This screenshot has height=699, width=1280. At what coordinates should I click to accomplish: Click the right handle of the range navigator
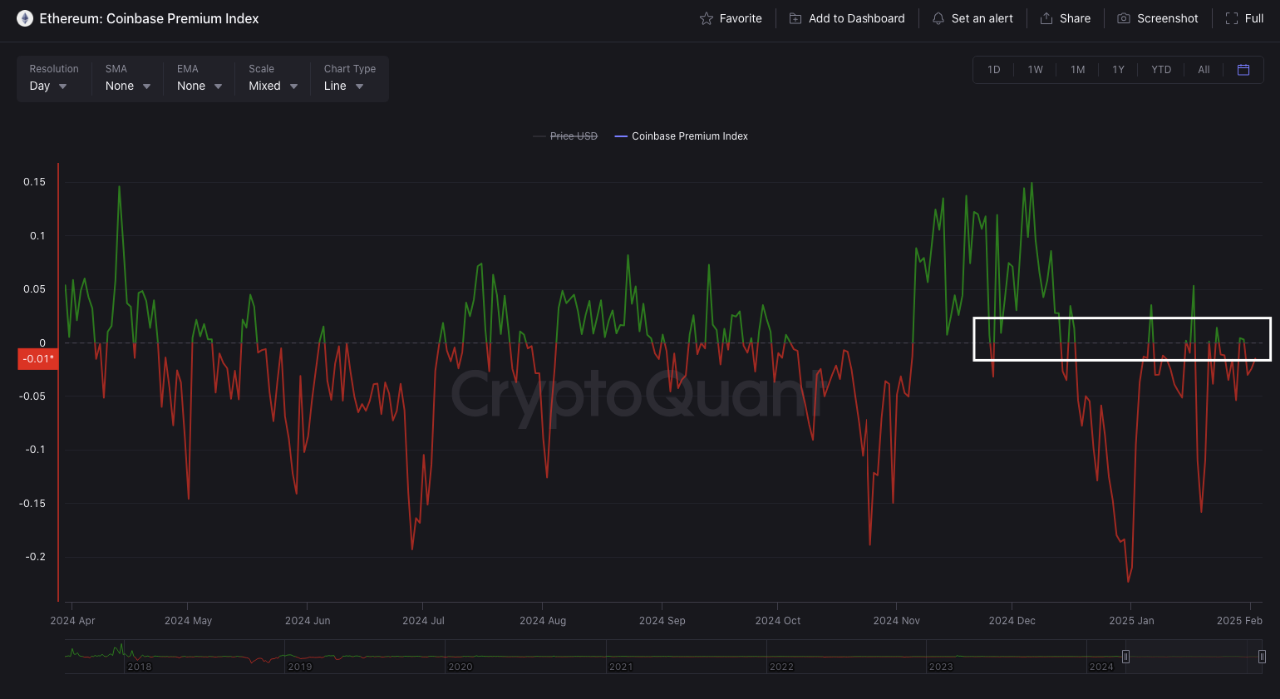(x=1262, y=656)
